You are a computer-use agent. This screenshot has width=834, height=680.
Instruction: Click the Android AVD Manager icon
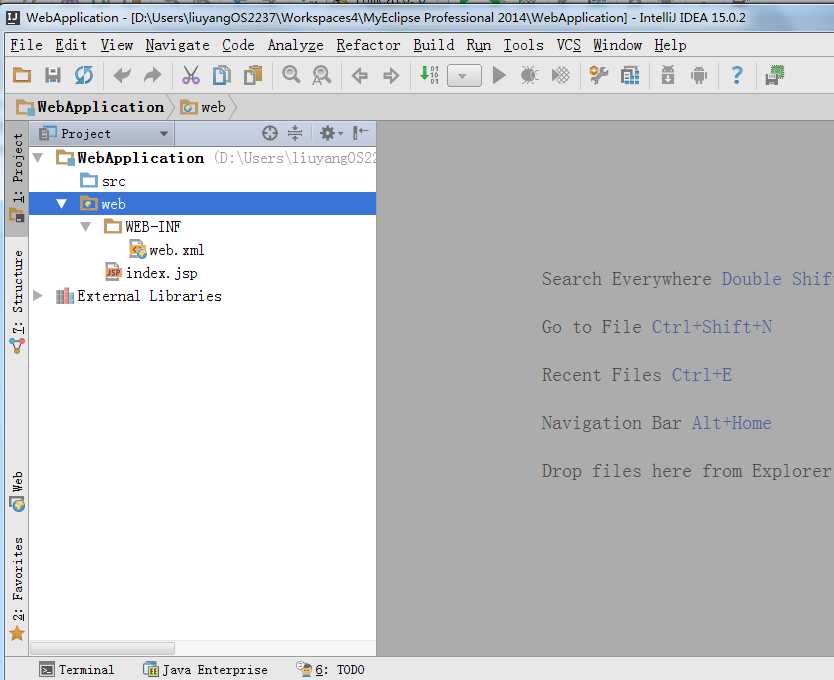[x=699, y=76]
